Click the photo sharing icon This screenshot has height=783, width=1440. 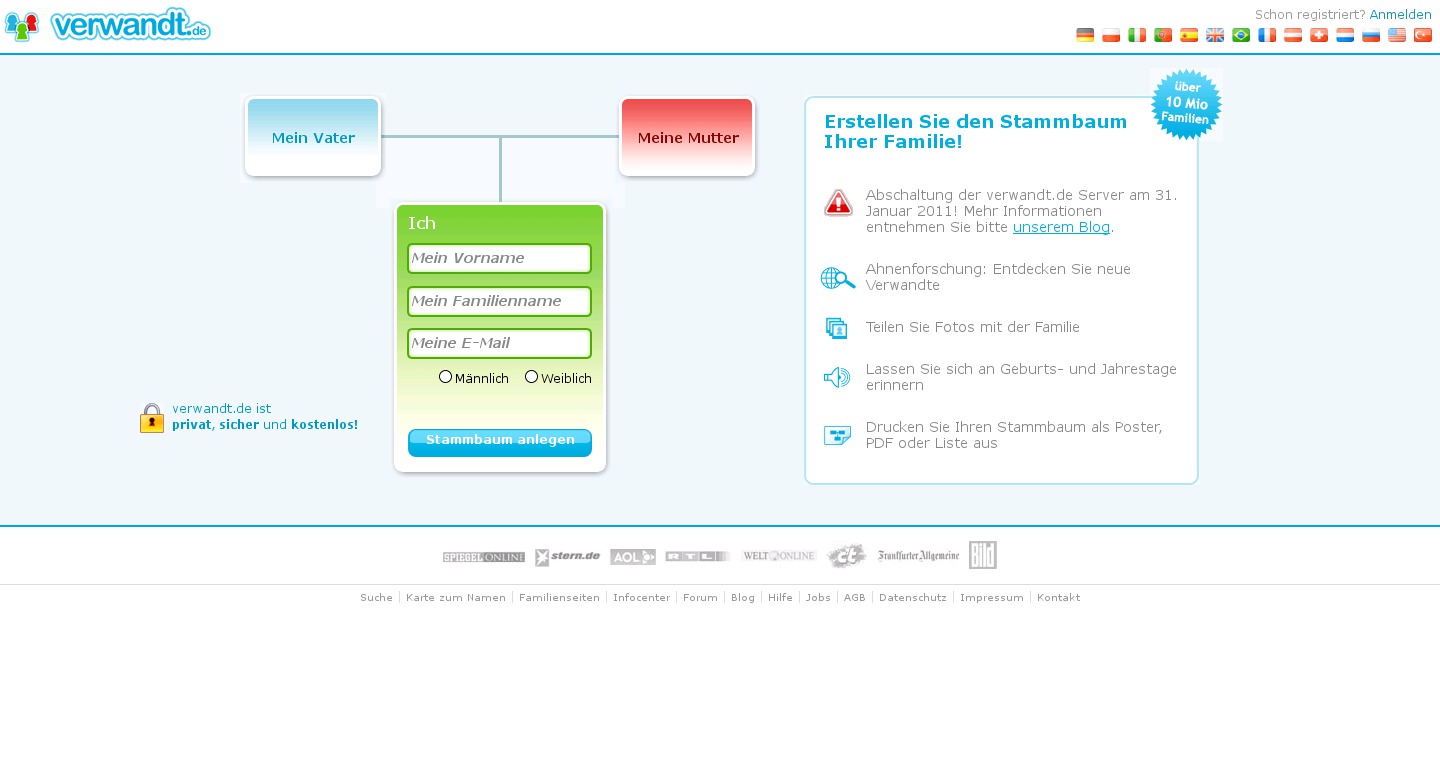pyautogui.click(x=836, y=328)
